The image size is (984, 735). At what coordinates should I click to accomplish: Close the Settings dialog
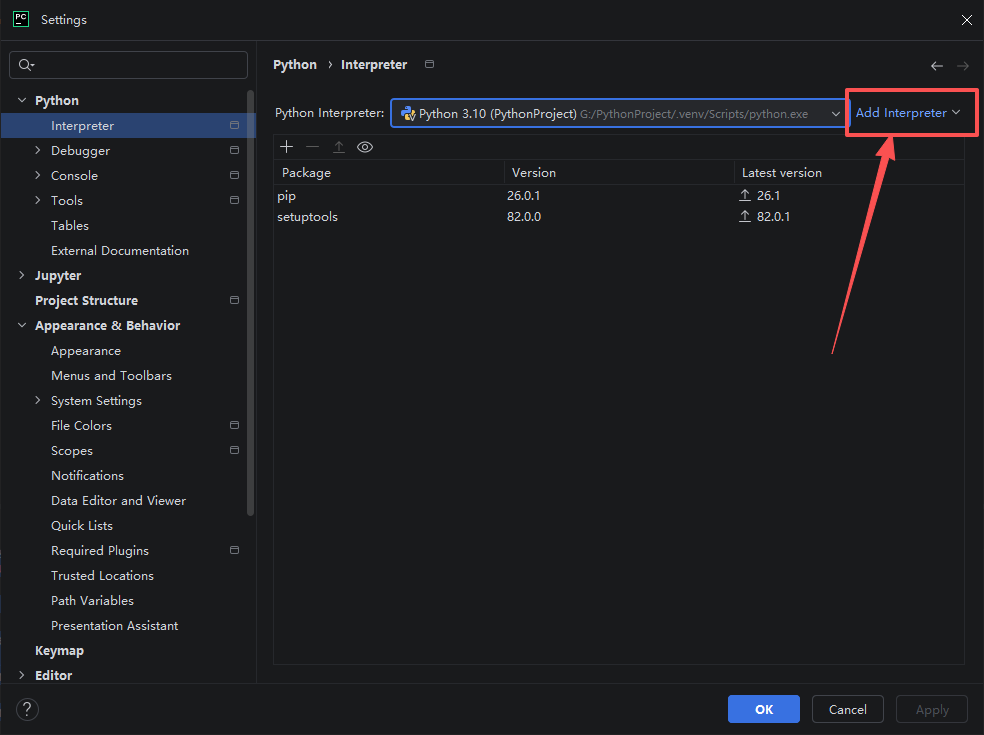click(966, 20)
